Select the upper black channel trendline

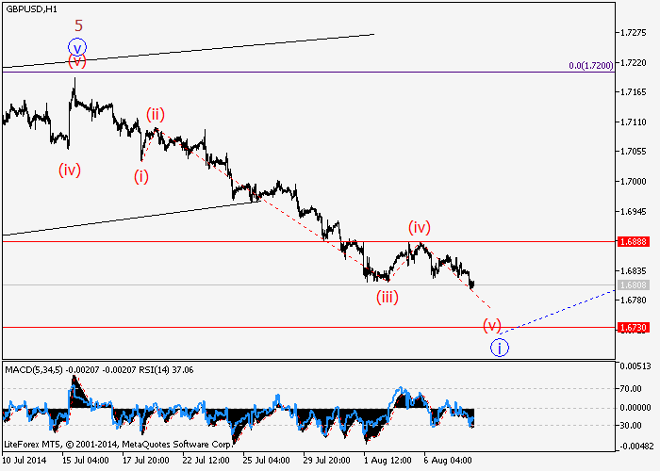189,51
